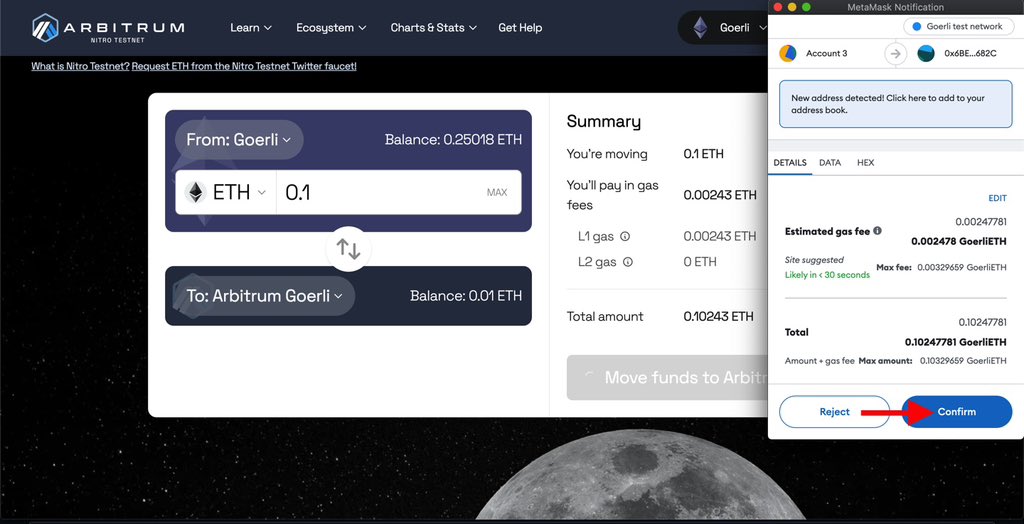Click the amount input field showing 0.1

pos(380,192)
